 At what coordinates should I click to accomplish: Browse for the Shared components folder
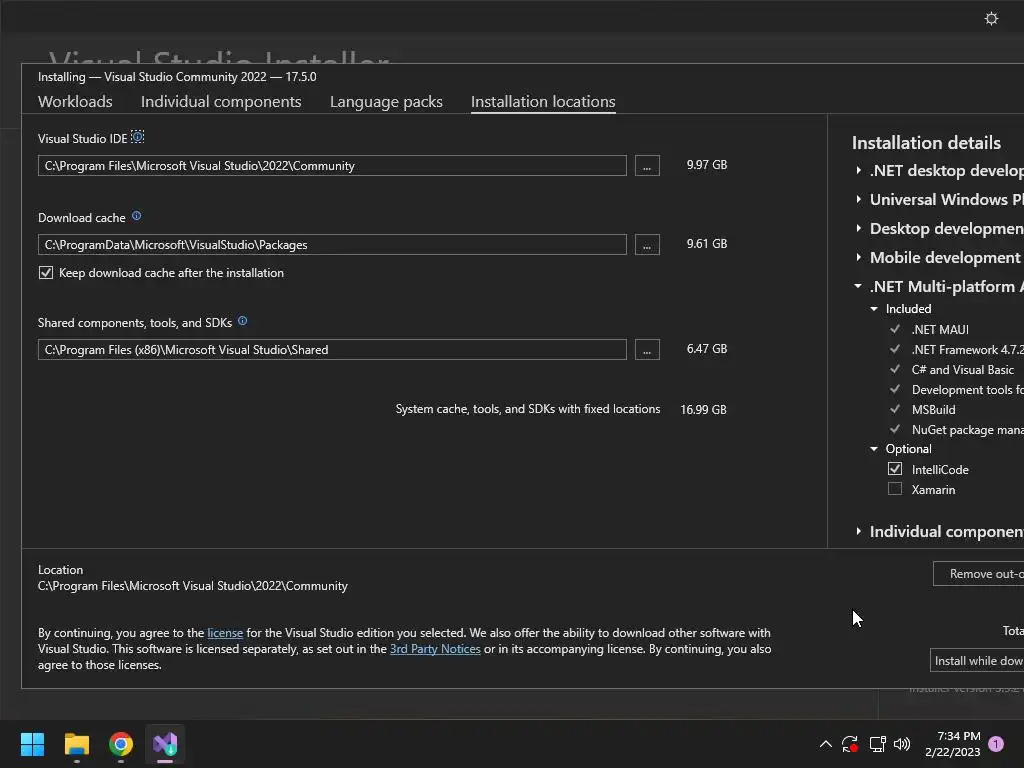[x=647, y=350]
